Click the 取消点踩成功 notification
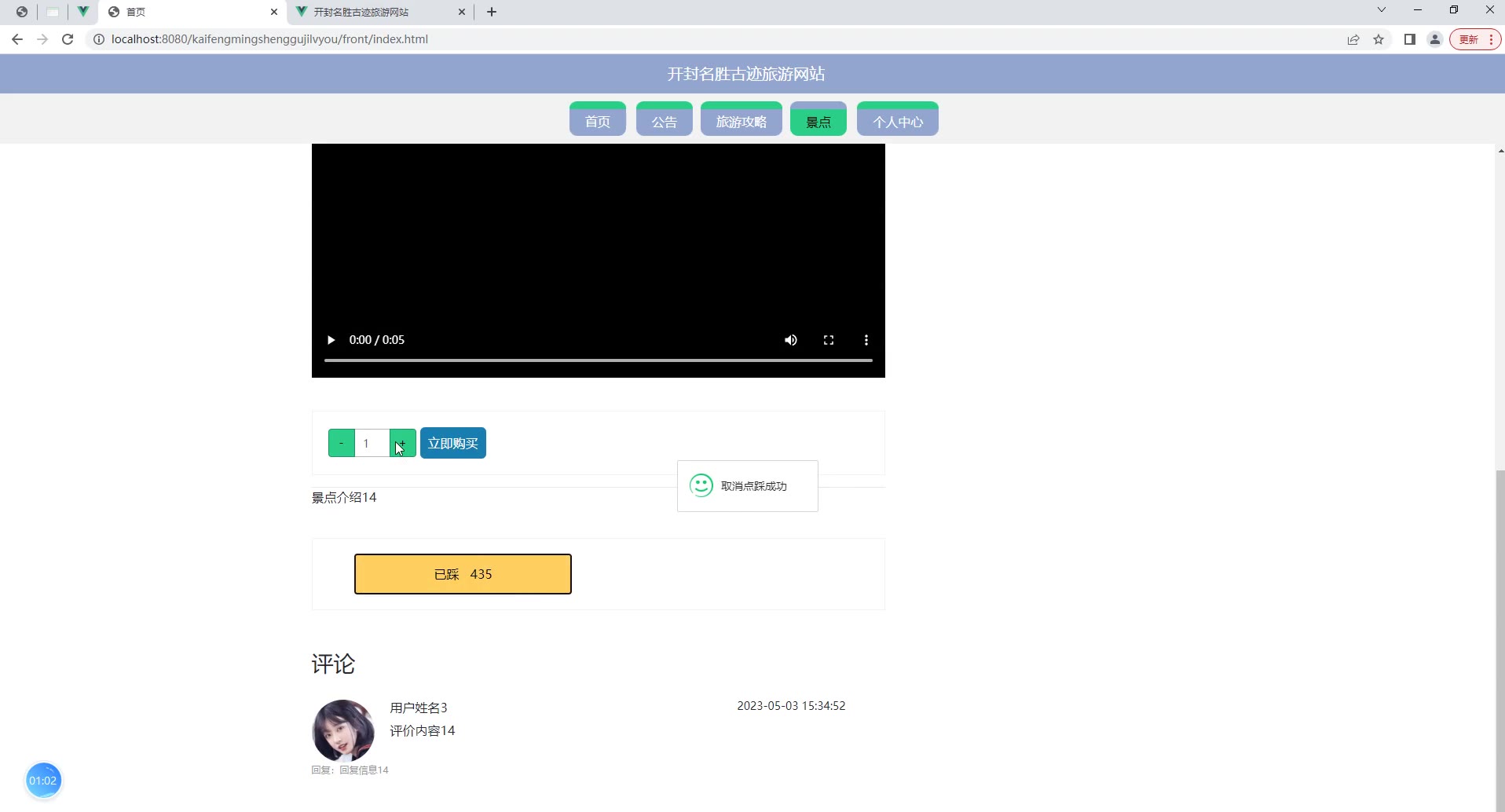The width and height of the screenshot is (1505, 812). [748, 486]
